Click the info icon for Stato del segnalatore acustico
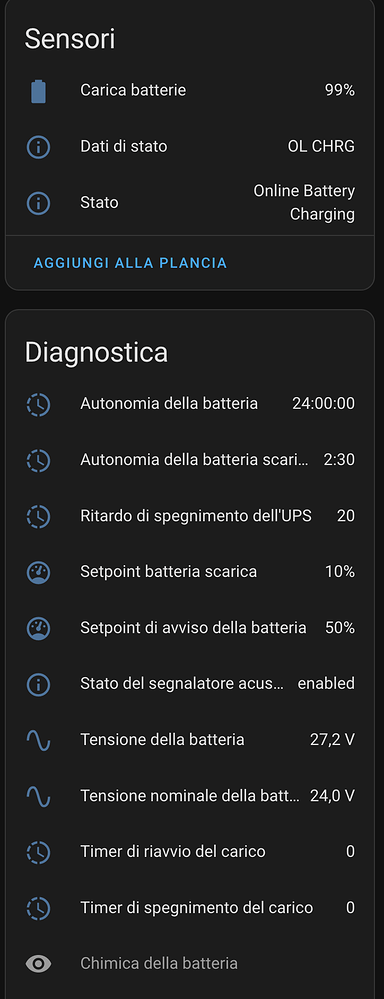 tap(38, 684)
